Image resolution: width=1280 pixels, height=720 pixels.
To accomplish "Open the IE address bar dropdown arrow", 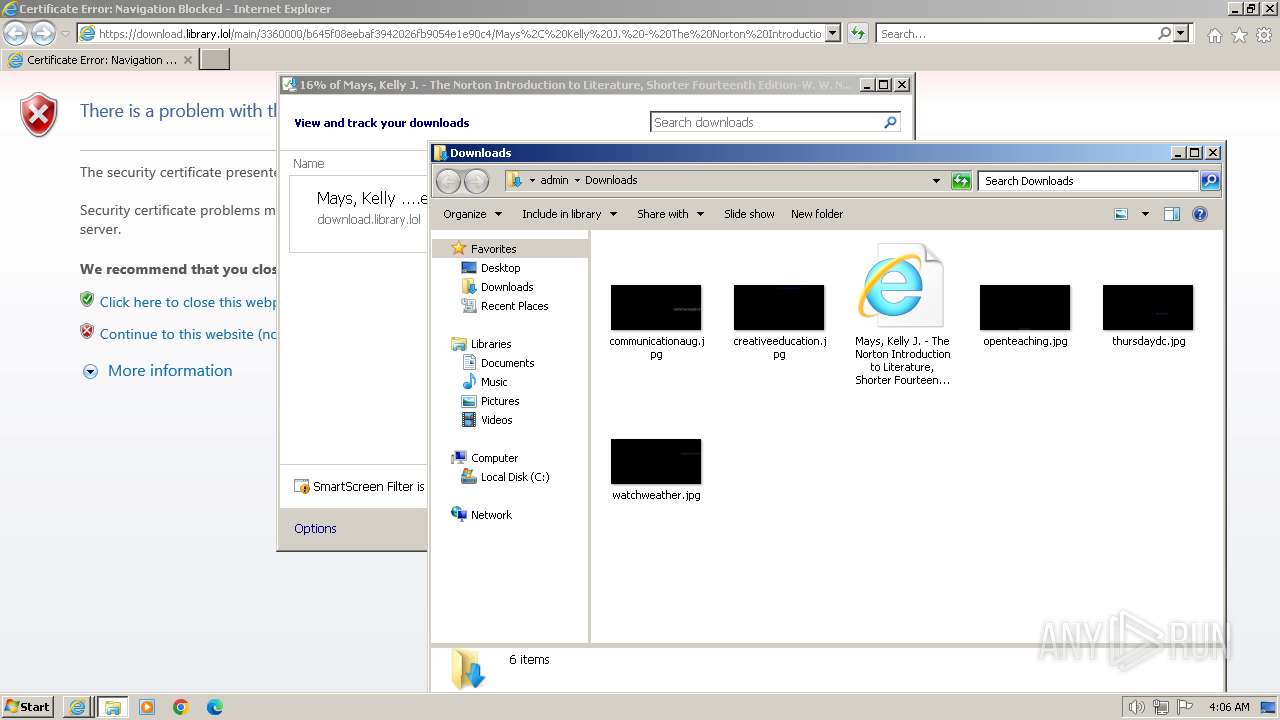I will point(833,33).
